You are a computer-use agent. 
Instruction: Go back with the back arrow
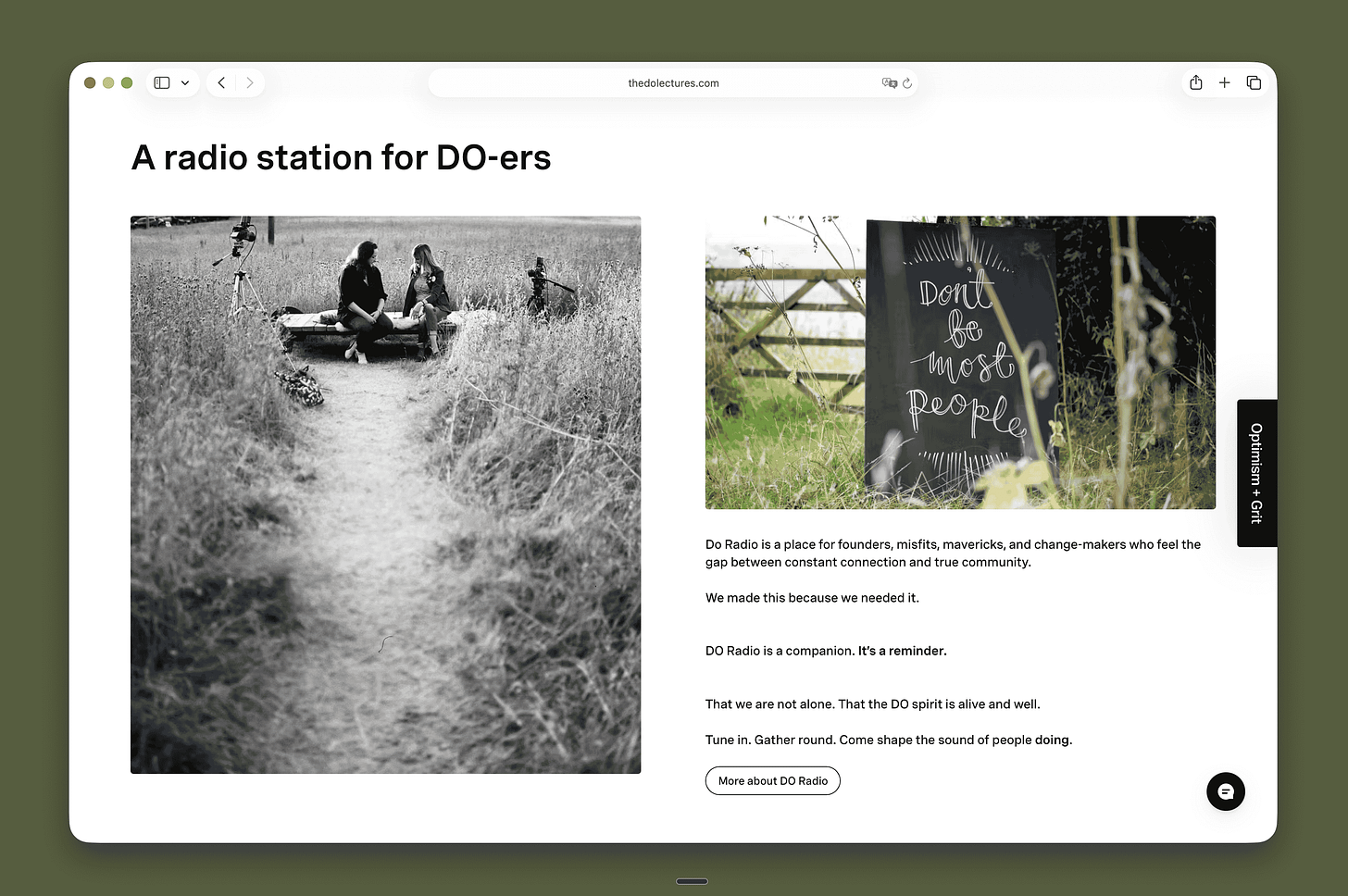pyautogui.click(x=221, y=83)
